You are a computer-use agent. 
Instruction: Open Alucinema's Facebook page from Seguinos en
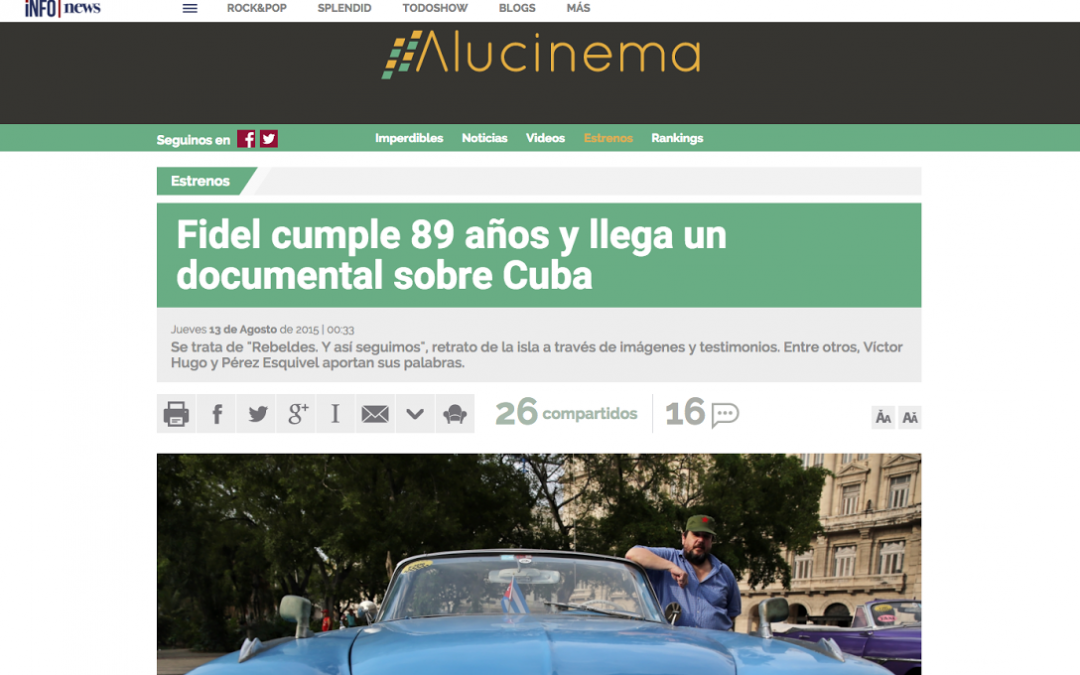click(x=246, y=139)
